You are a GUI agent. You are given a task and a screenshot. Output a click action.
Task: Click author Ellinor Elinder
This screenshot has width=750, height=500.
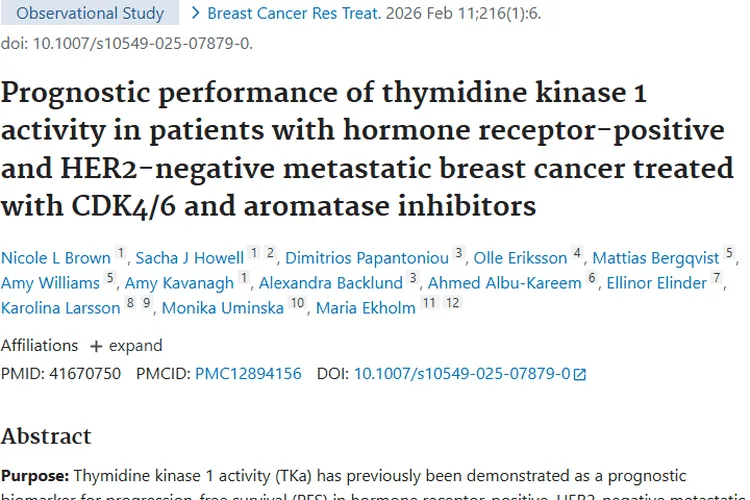coord(657,283)
